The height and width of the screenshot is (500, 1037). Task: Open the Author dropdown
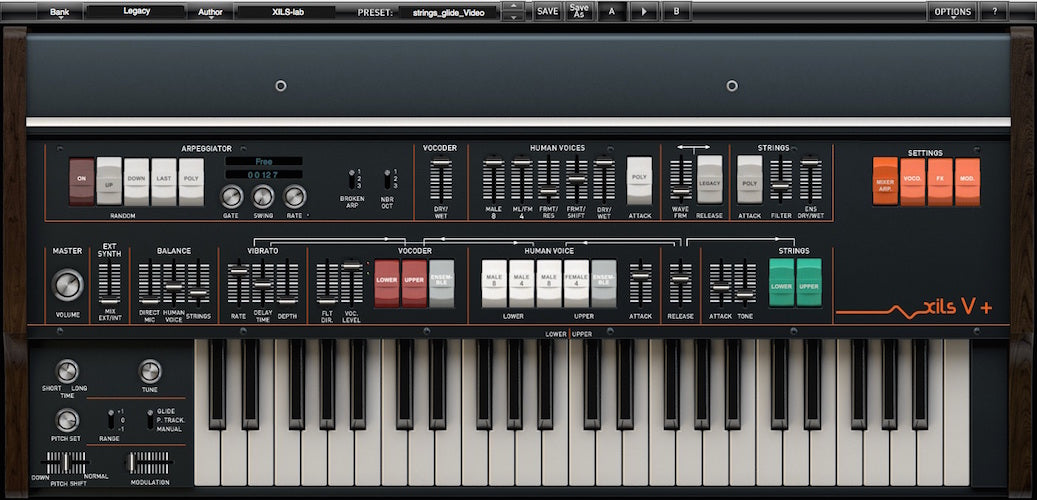[210, 12]
